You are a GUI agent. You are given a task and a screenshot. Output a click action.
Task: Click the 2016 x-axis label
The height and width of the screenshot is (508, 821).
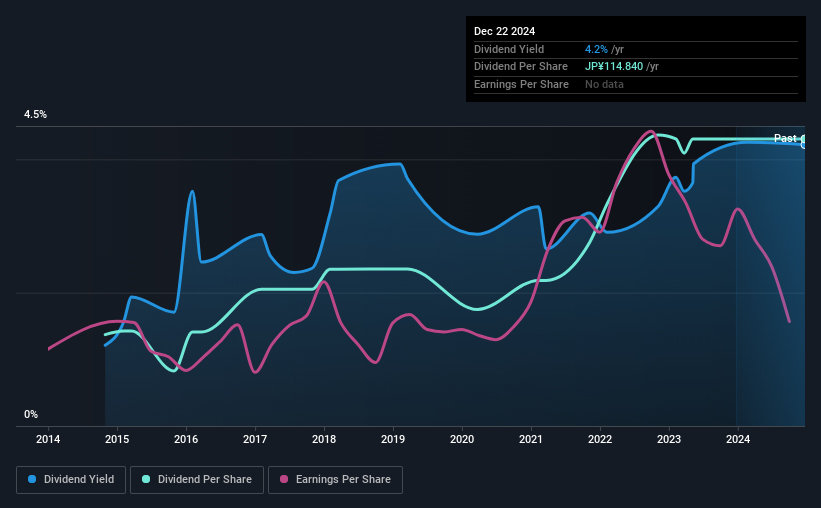[x=186, y=439]
